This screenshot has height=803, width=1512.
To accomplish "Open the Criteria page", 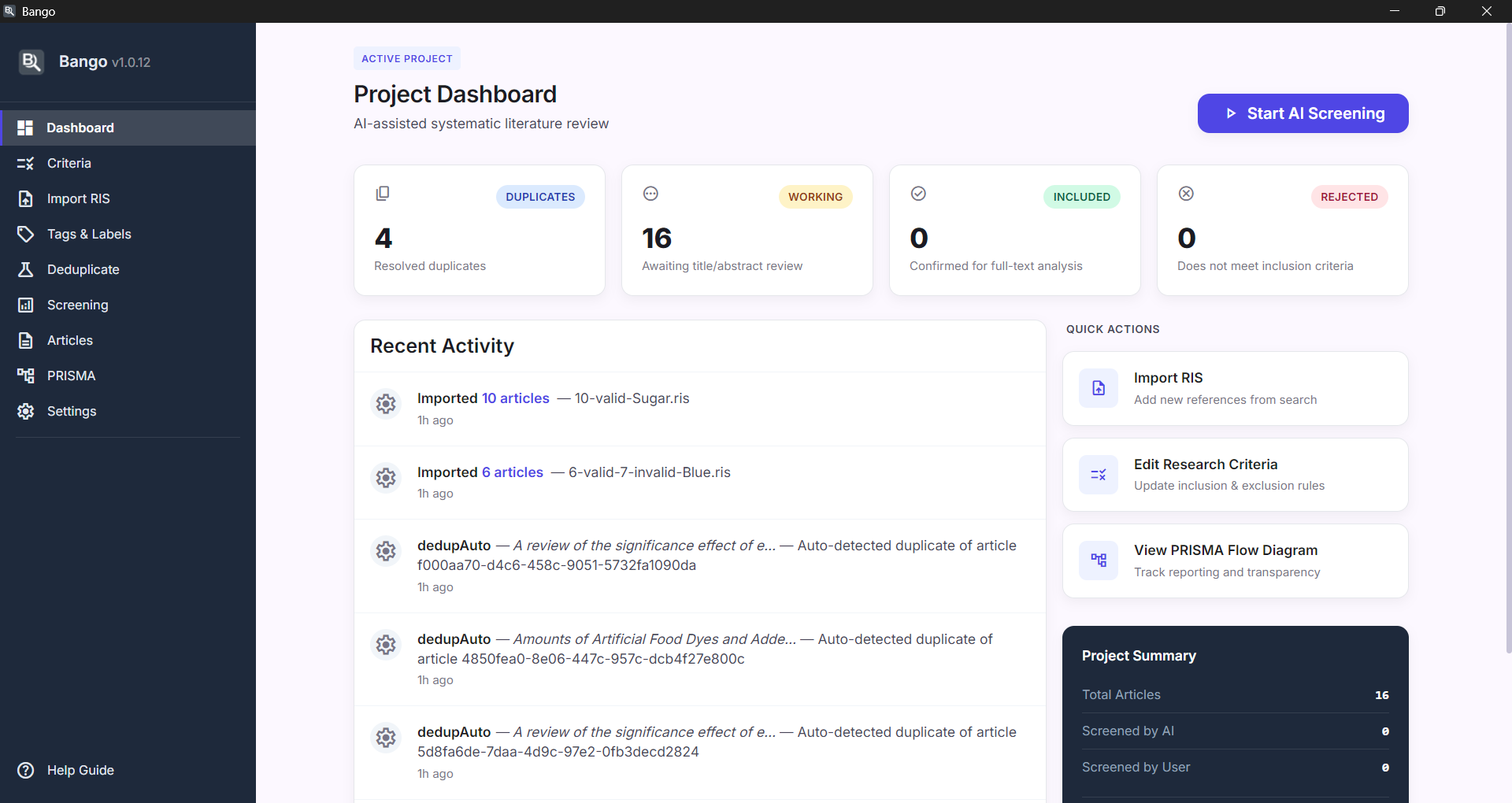I will pyautogui.click(x=128, y=163).
